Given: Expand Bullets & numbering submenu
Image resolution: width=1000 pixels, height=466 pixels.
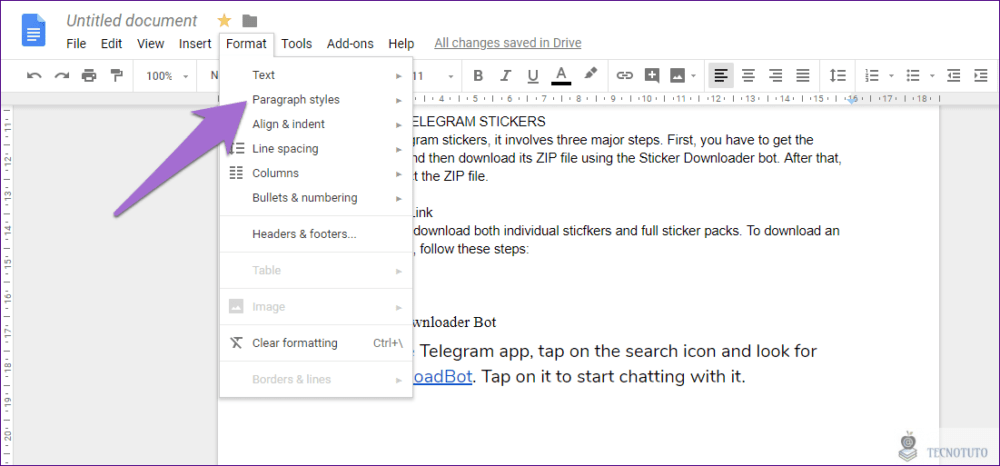Looking at the screenshot, I should (x=316, y=198).
